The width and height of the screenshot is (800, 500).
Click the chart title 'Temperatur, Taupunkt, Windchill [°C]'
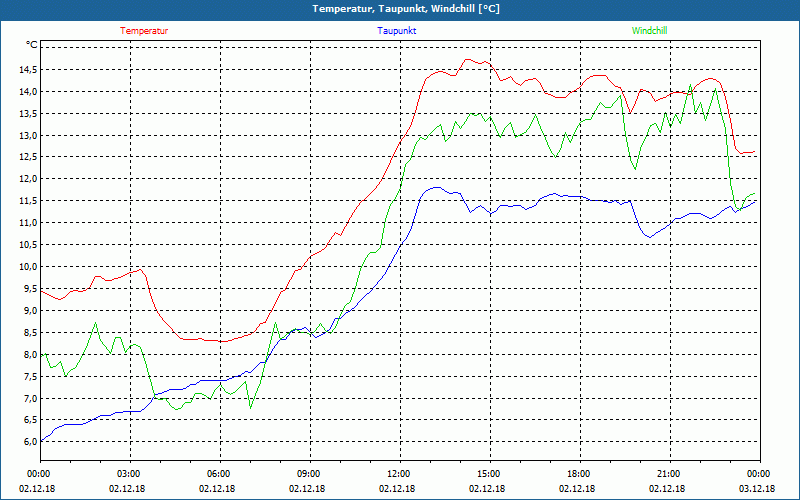(x=406, y=9)
